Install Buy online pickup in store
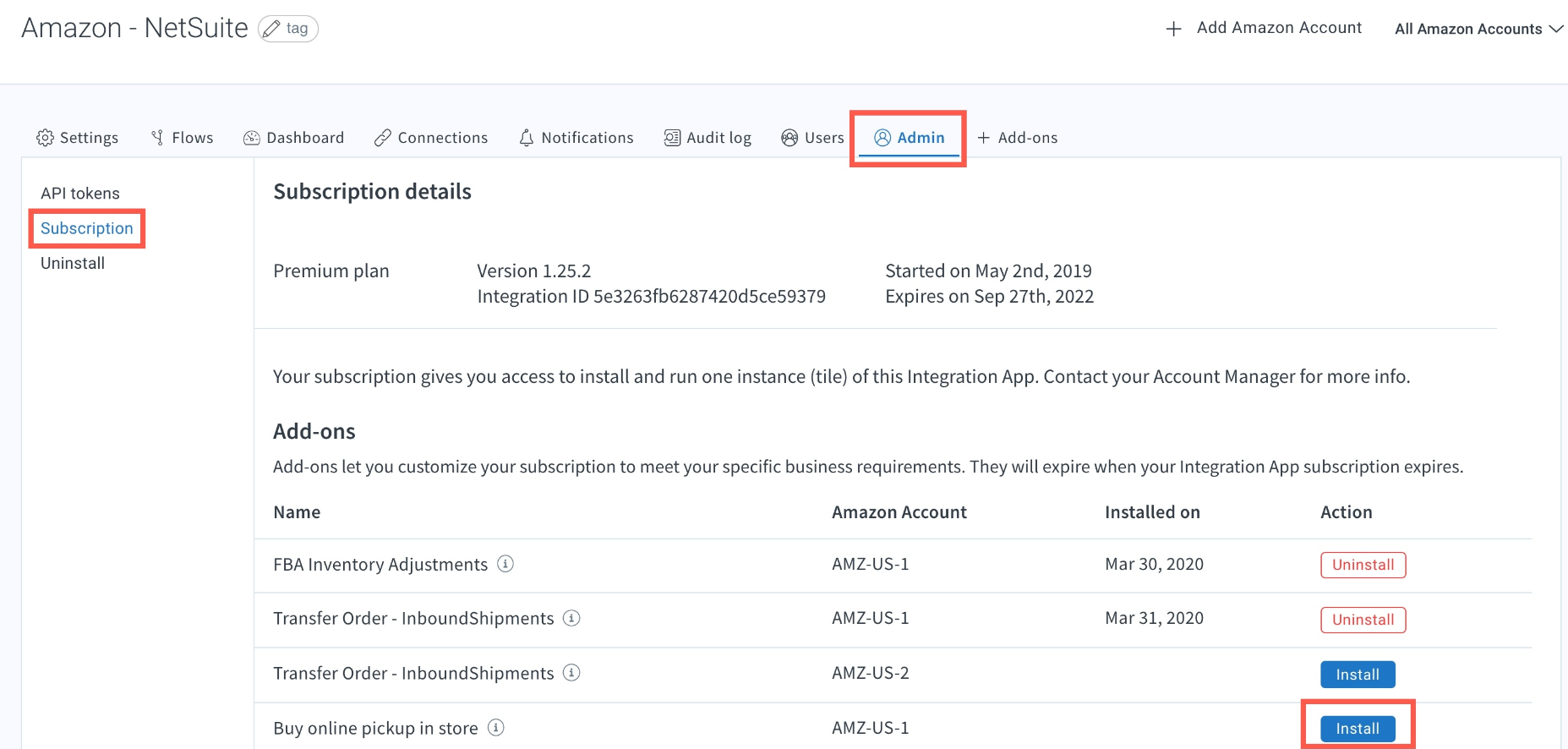The image size is (1568, 749). point(1358,729)
